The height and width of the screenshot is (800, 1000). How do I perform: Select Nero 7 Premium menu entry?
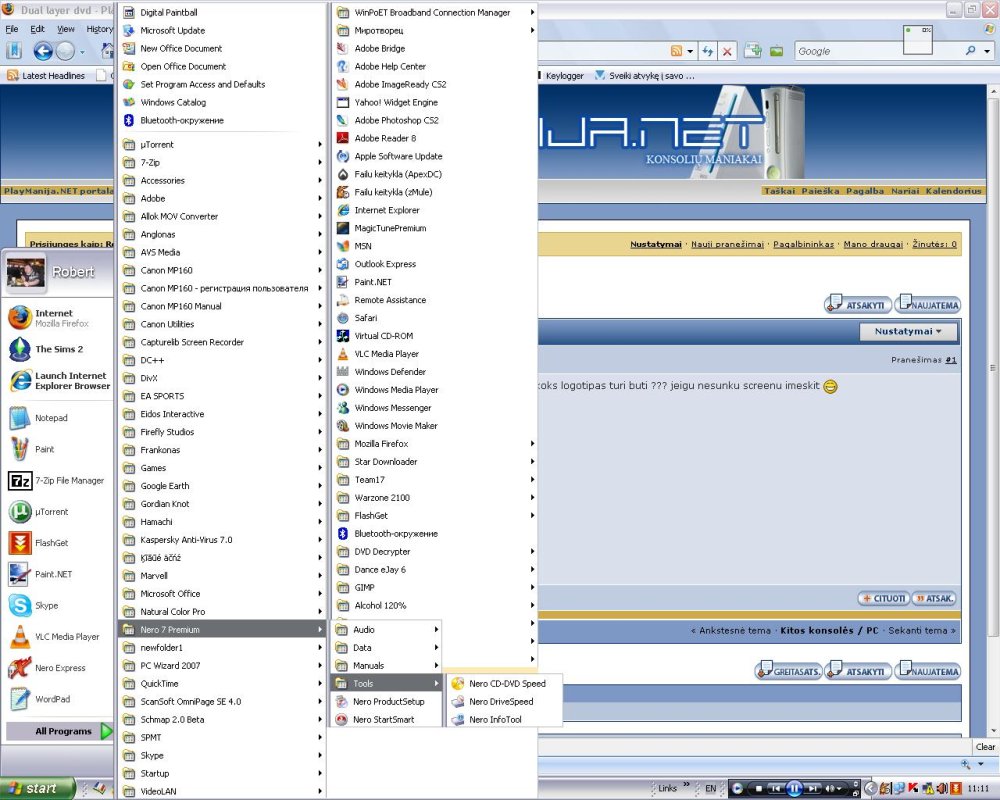pos(222,630)
